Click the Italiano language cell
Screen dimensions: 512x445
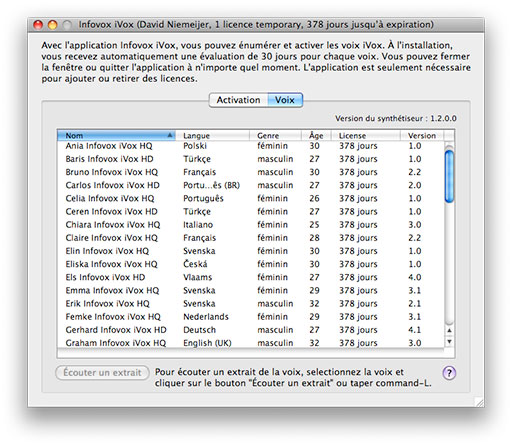198,225
